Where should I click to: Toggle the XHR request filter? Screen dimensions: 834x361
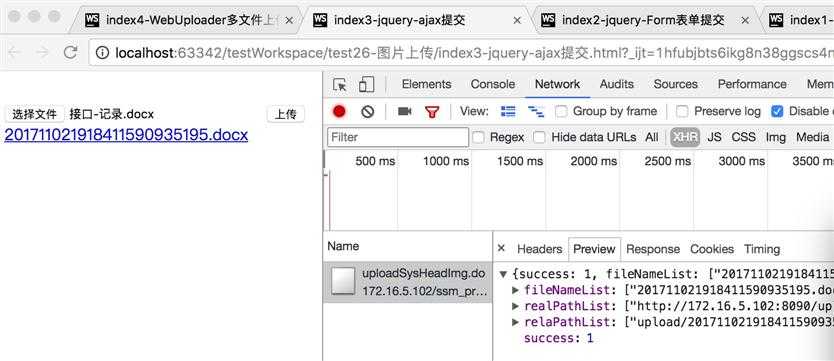[x=685, y=137]
